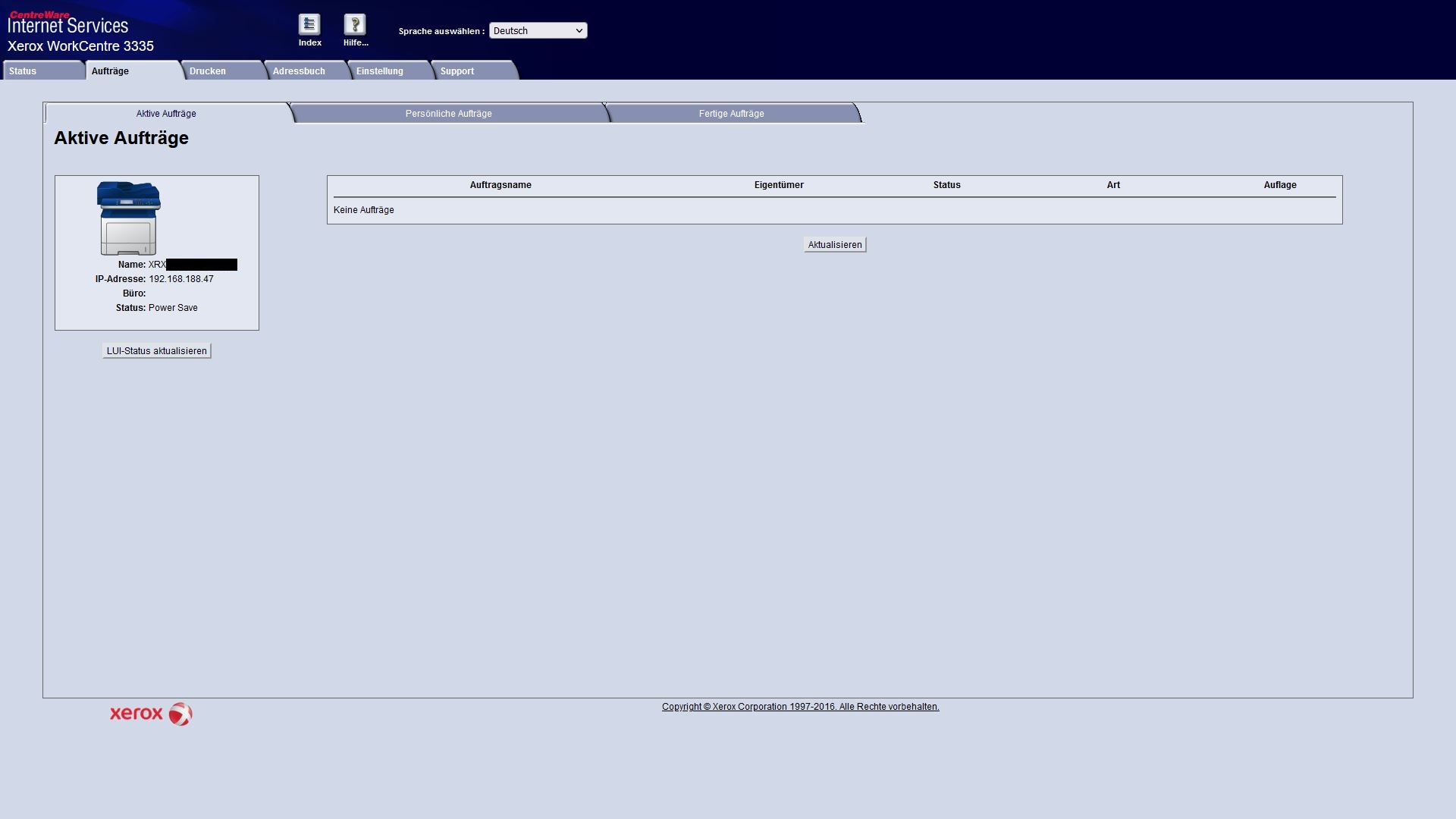The height and width of the screenshot is (819, 1456).
Task: Open the Index icon
Action: coord(309,25)
